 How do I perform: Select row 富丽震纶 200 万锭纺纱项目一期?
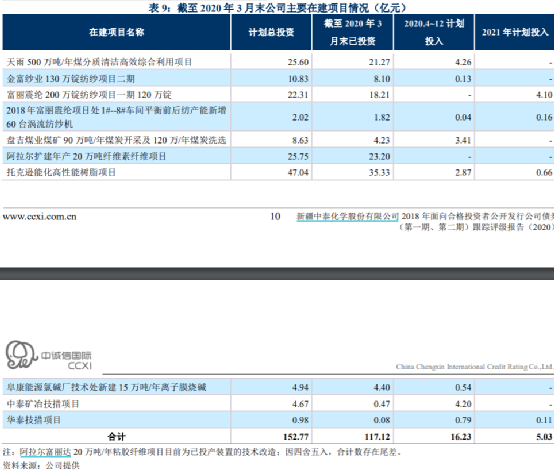click(278, 95)
